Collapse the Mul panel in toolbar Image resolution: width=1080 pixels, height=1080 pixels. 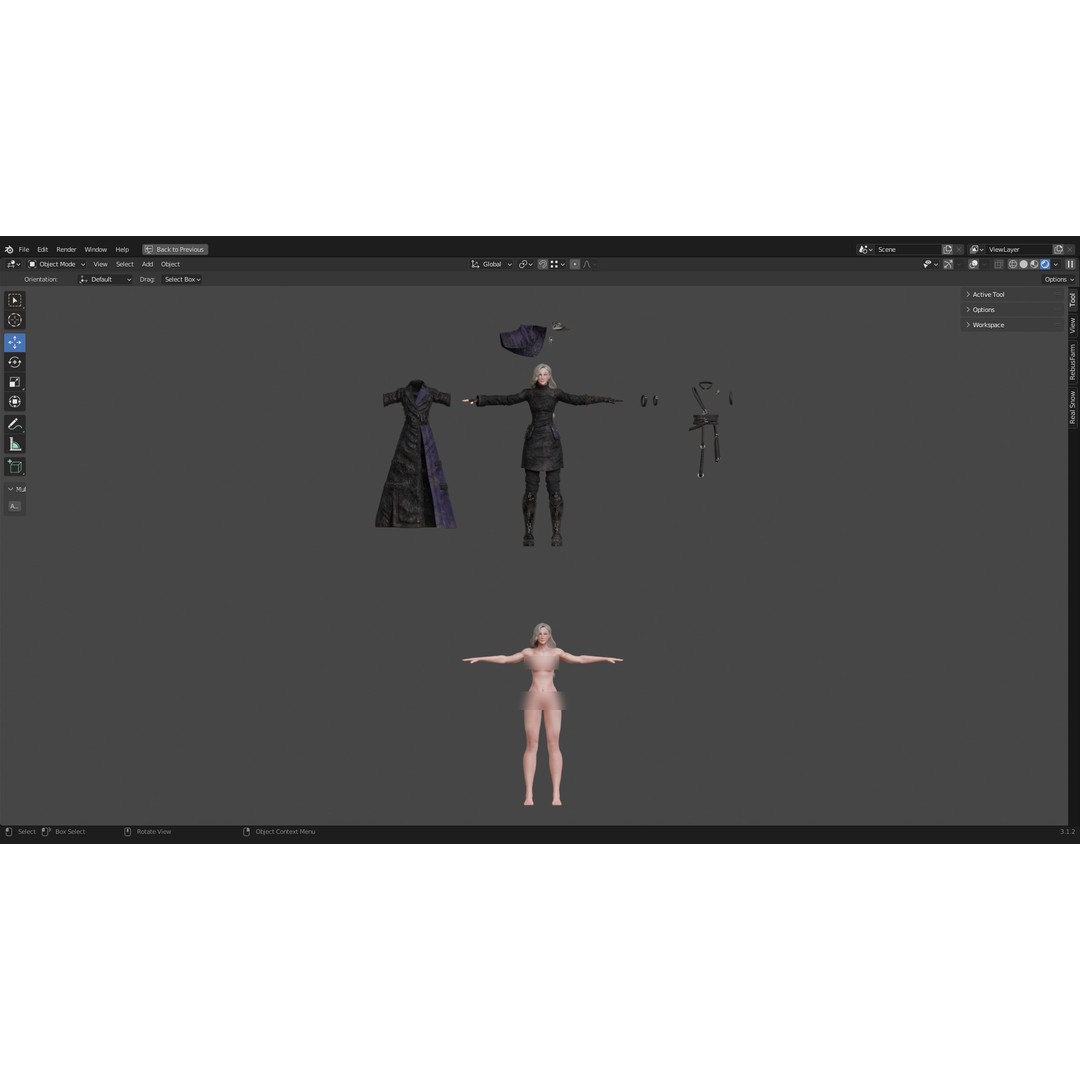tap(15, 489)
